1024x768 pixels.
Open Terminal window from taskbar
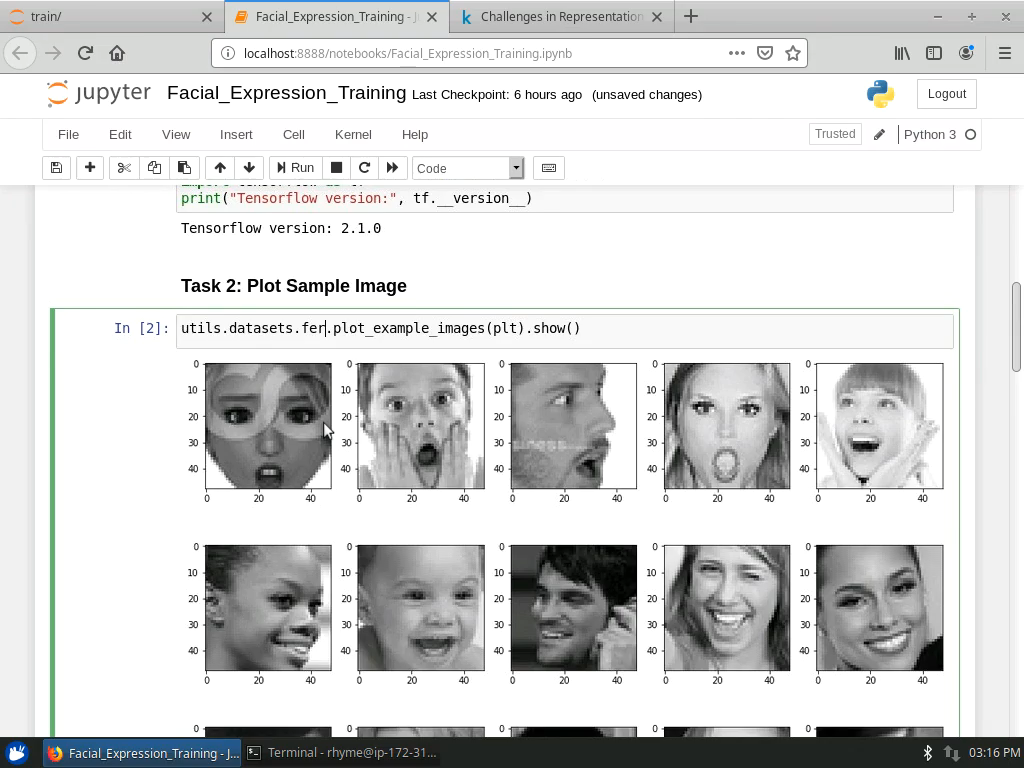point(341,753)
